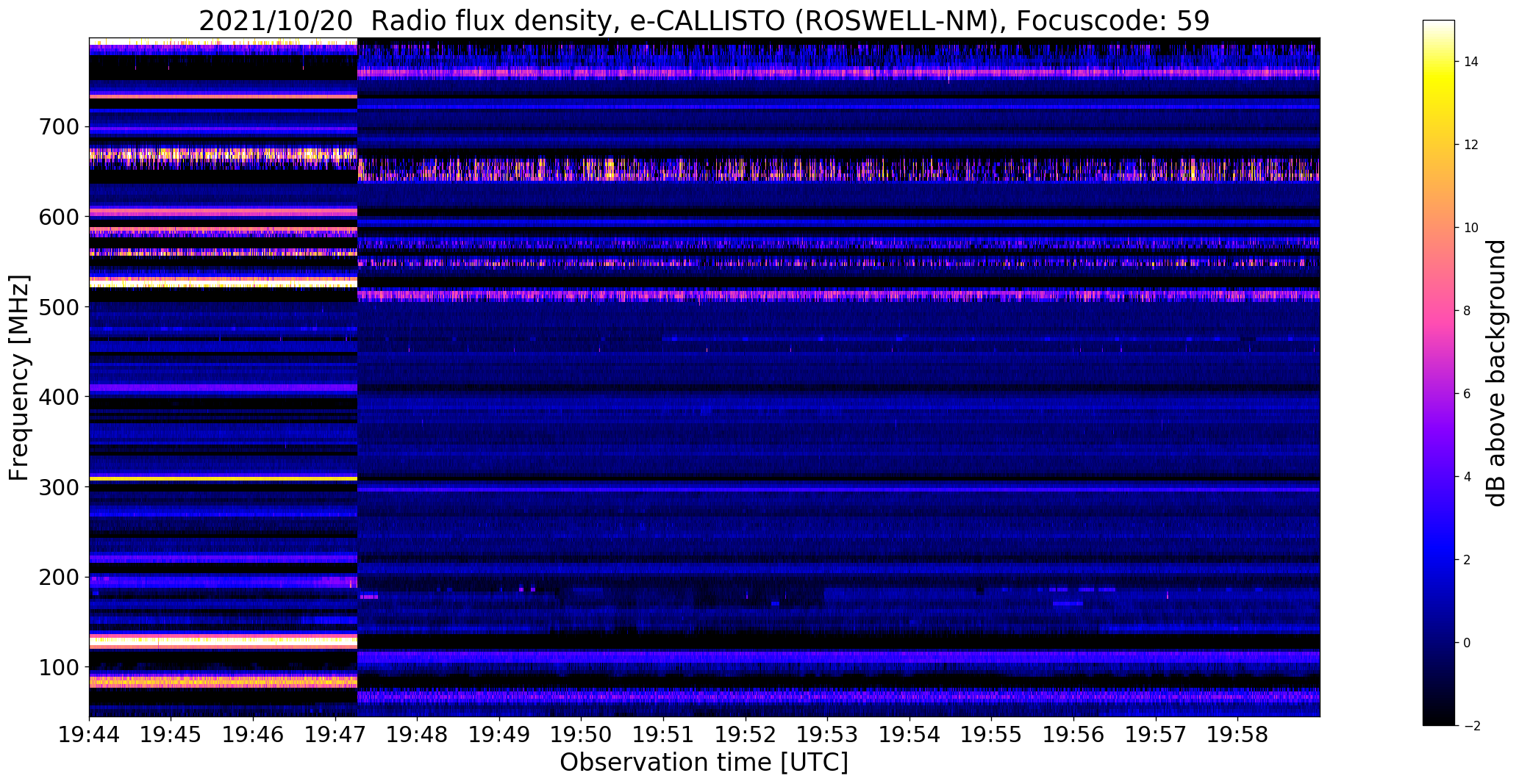Click the 400 frequency tick label
Image resolution: width=1519 pixels, height=784 pixels.
tap(57, 397)
